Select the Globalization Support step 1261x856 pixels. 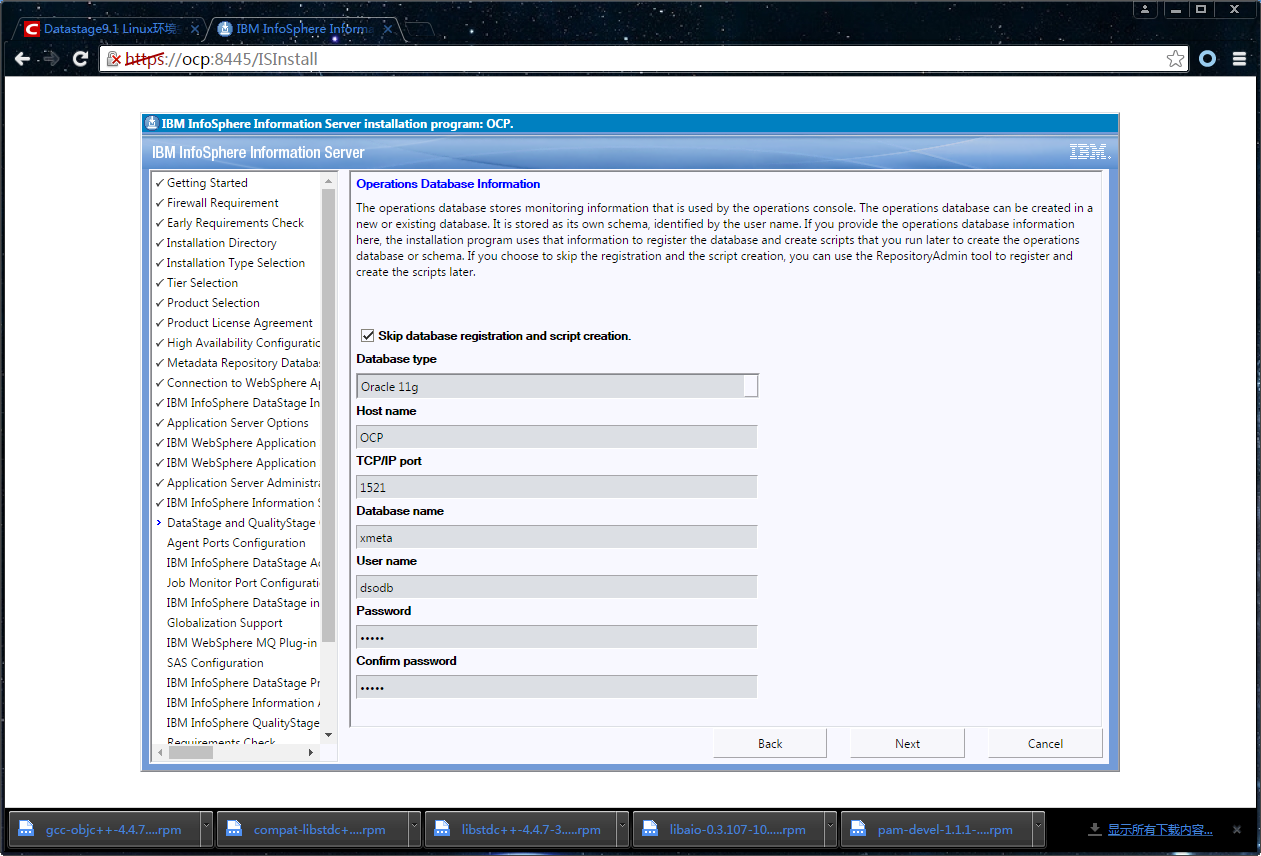coord(224,623)
